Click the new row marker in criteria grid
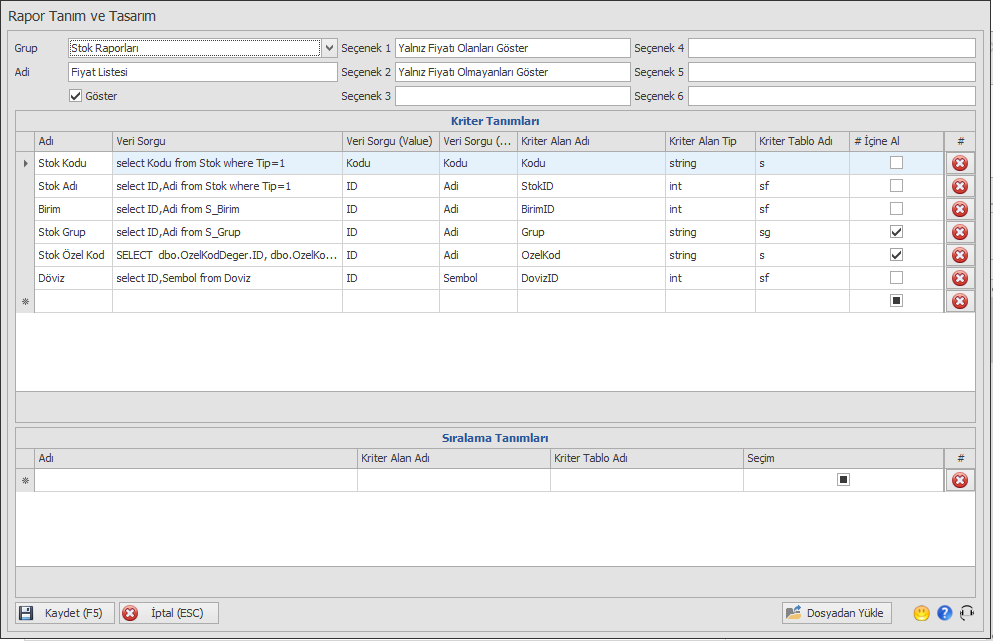Viewport: 993px width, 641px height. click(25, 301)
